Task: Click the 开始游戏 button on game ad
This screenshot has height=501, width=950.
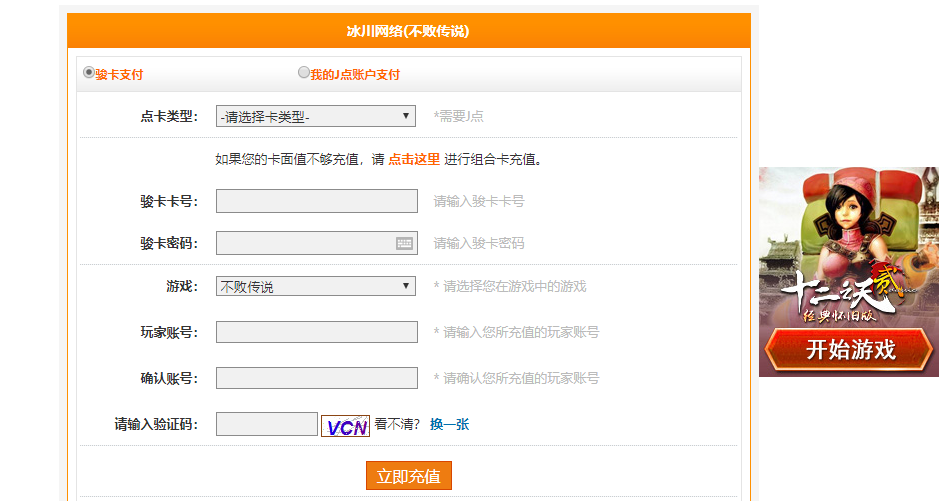Action: coord(849,350)
